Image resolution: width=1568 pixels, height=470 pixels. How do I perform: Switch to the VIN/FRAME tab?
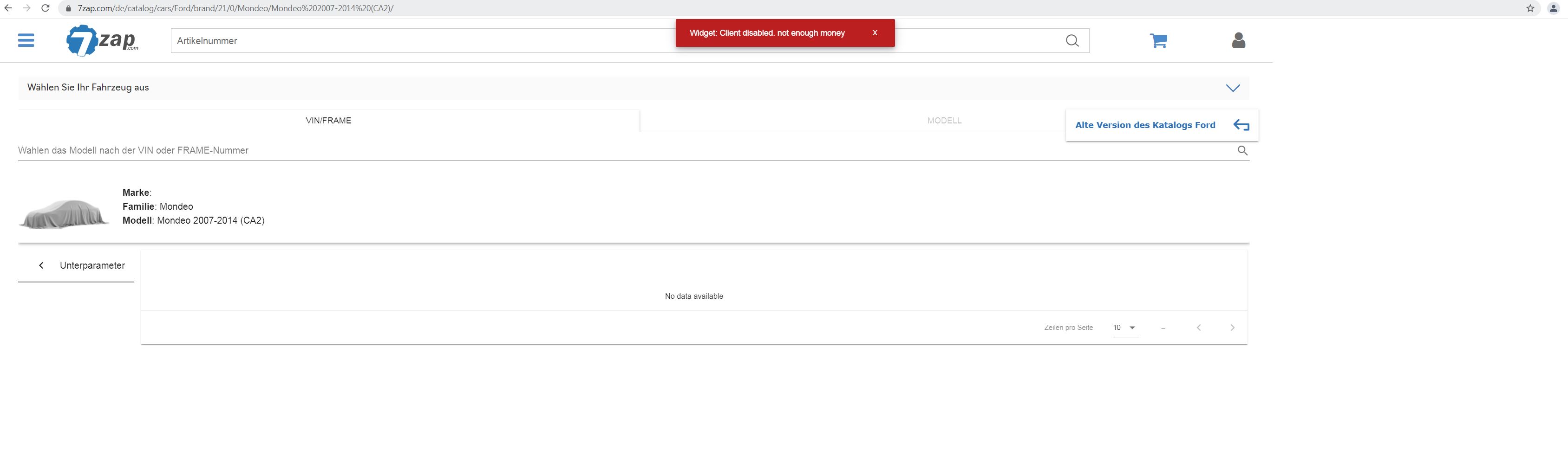[328, 120]
